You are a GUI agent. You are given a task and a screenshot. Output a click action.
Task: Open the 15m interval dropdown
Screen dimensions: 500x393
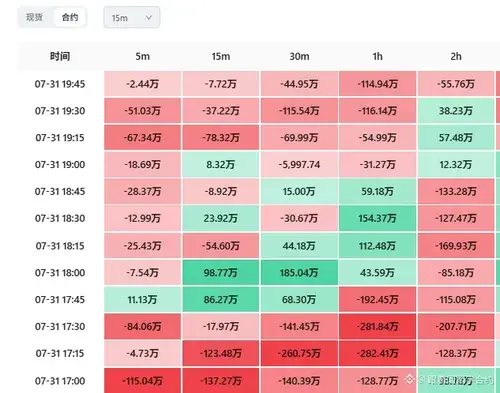pos(132,17)
